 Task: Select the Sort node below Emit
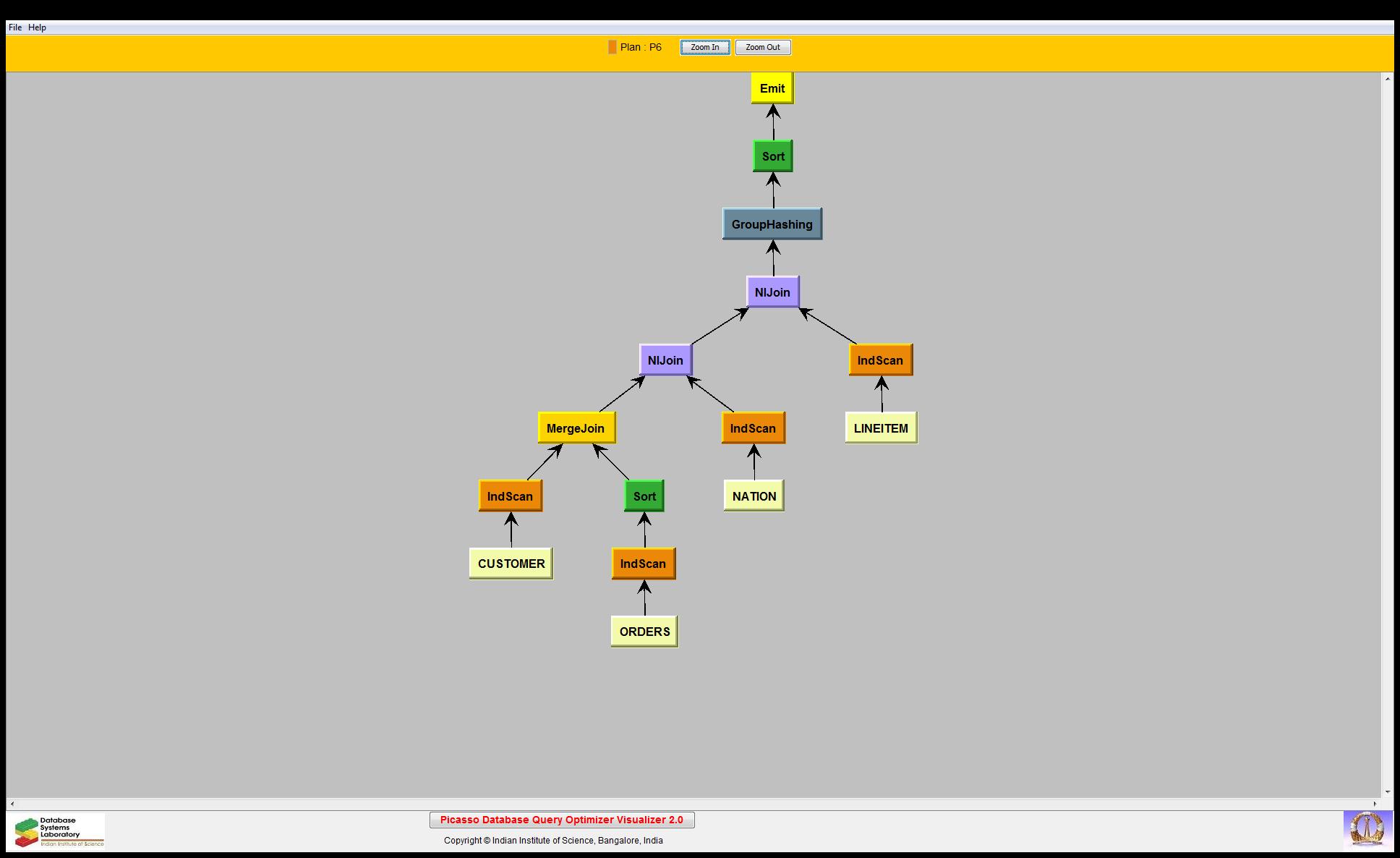point(772,156)
